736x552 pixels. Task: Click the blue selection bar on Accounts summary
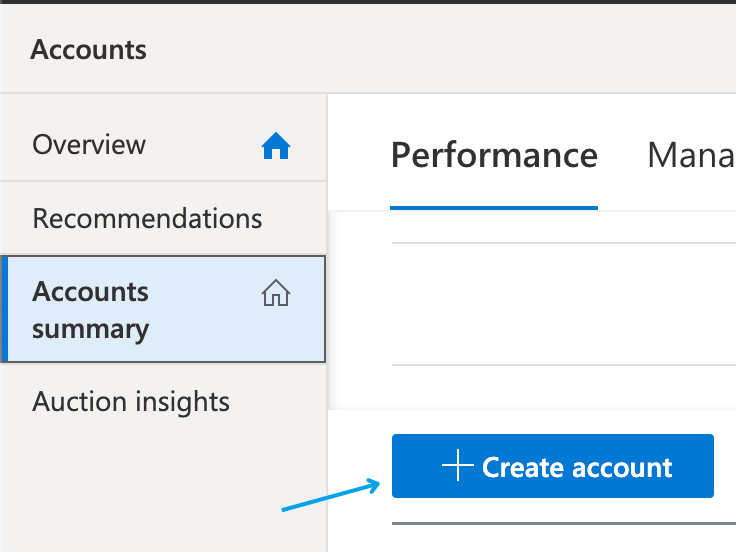[x=5, y=309]
